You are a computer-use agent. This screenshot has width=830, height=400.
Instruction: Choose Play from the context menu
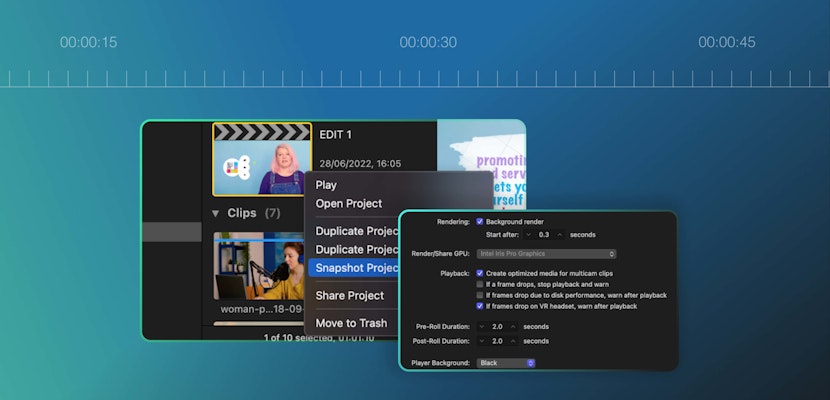326,185
